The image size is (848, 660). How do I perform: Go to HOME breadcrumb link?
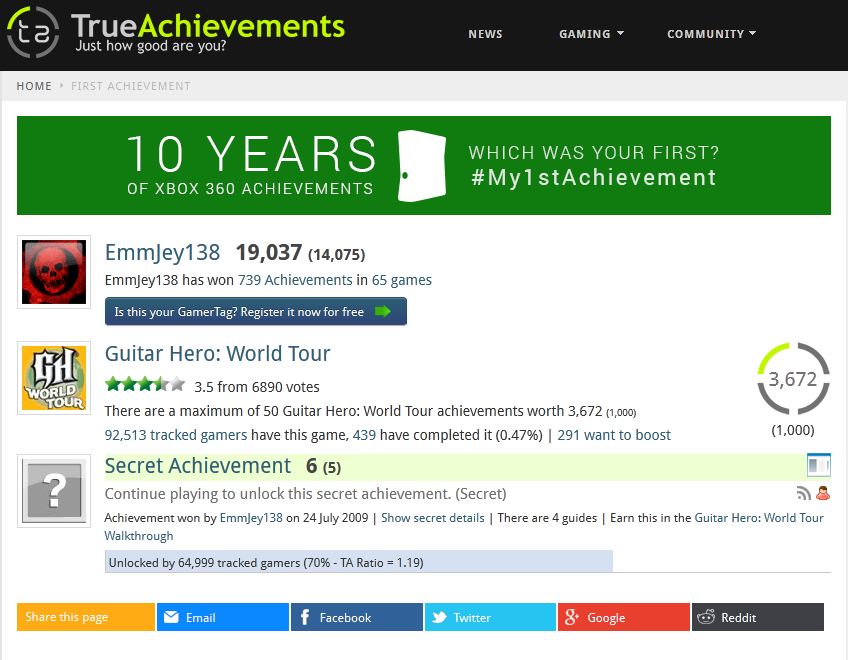[x=34, y=86]
